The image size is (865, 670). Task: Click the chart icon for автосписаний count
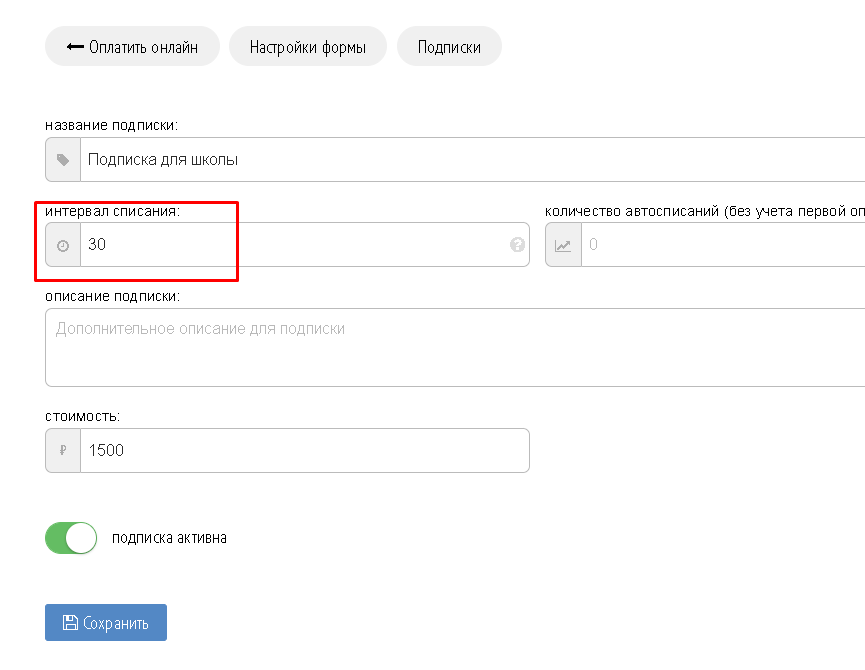click(x=563, y=245)
